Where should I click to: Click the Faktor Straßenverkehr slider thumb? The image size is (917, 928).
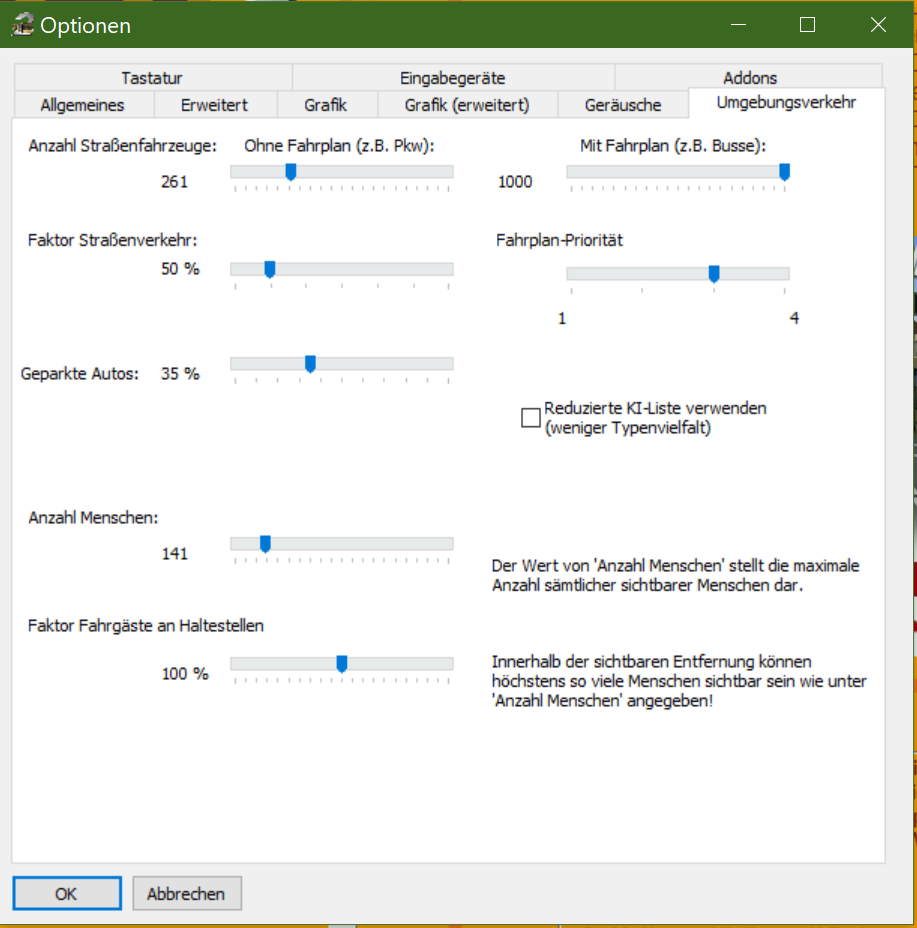click(x=270, y=270)
